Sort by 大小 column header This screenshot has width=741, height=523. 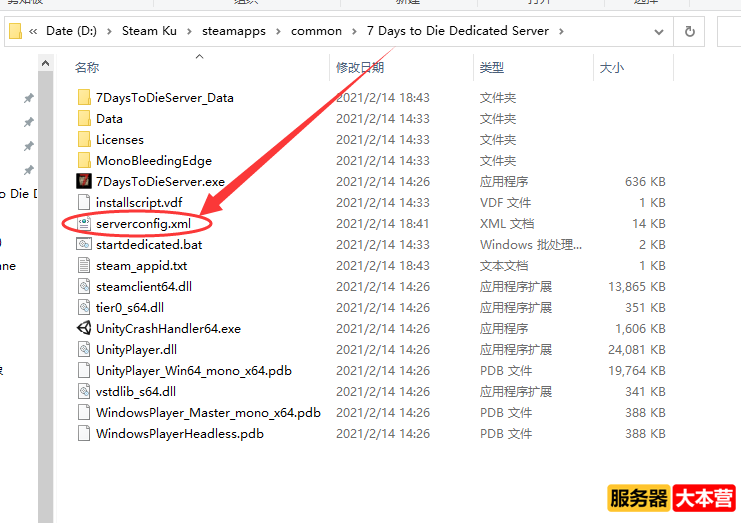611,68
